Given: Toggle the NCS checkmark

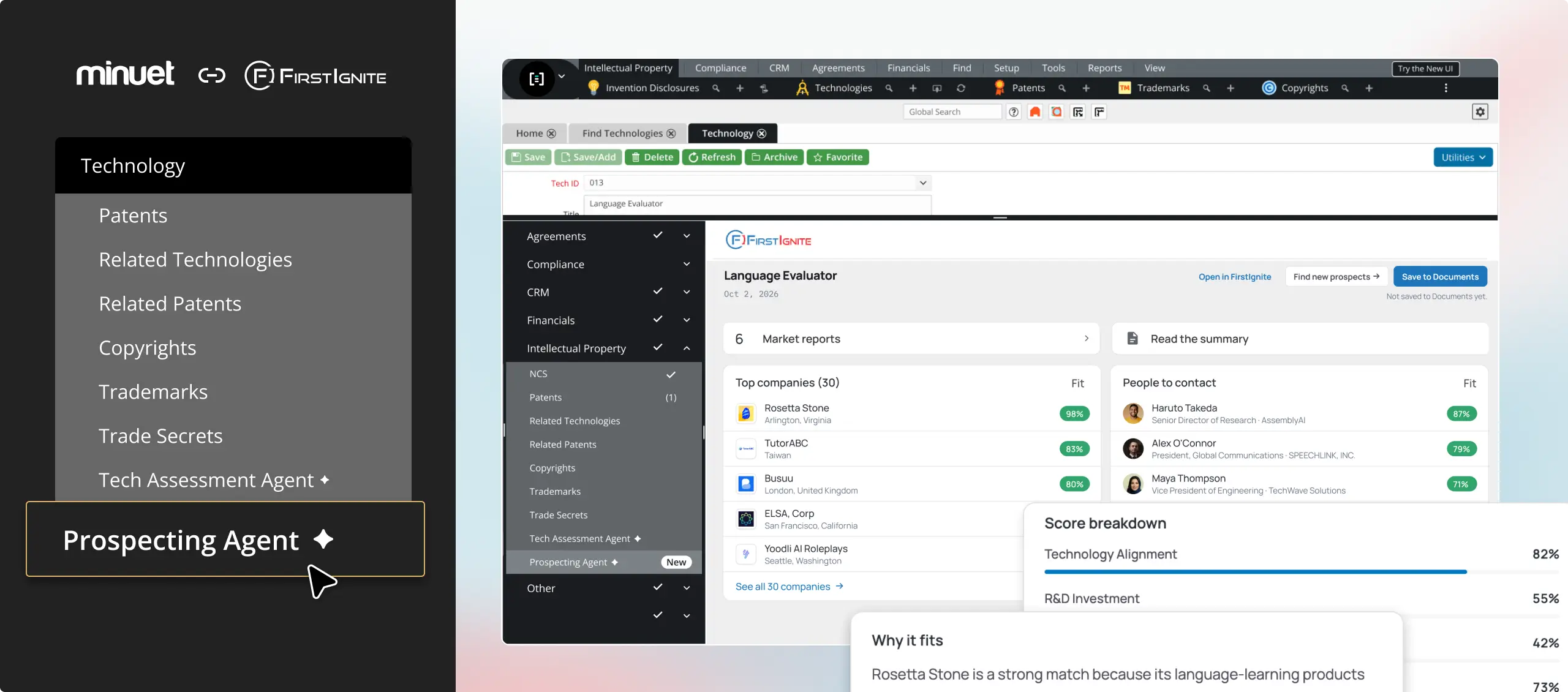Looking at the screenshot, I should 671,375.
